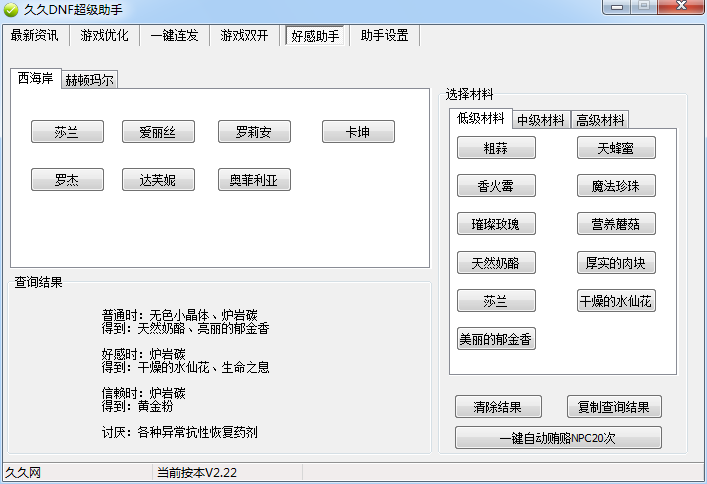Select the 美丽的郁金香 material
Viewport: 707px width, 484px height.
[x=496, y=339]
